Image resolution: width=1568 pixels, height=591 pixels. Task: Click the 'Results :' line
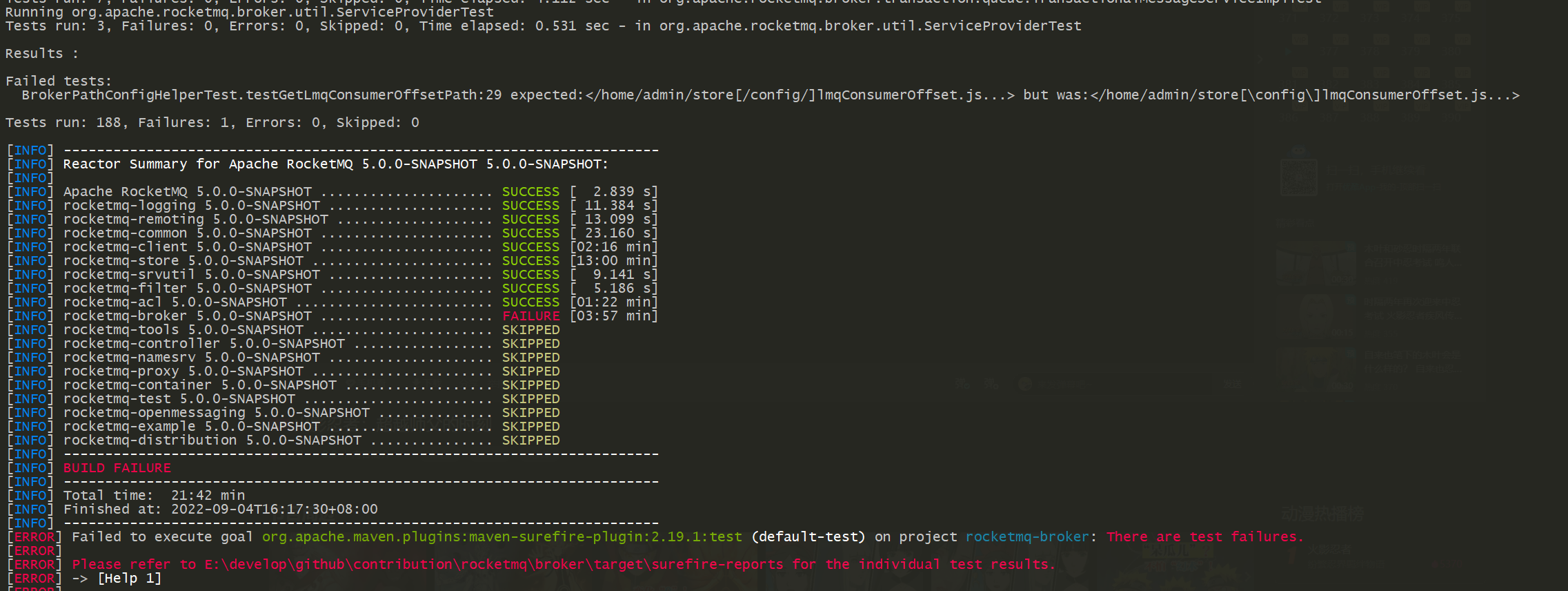coord(42,54)
